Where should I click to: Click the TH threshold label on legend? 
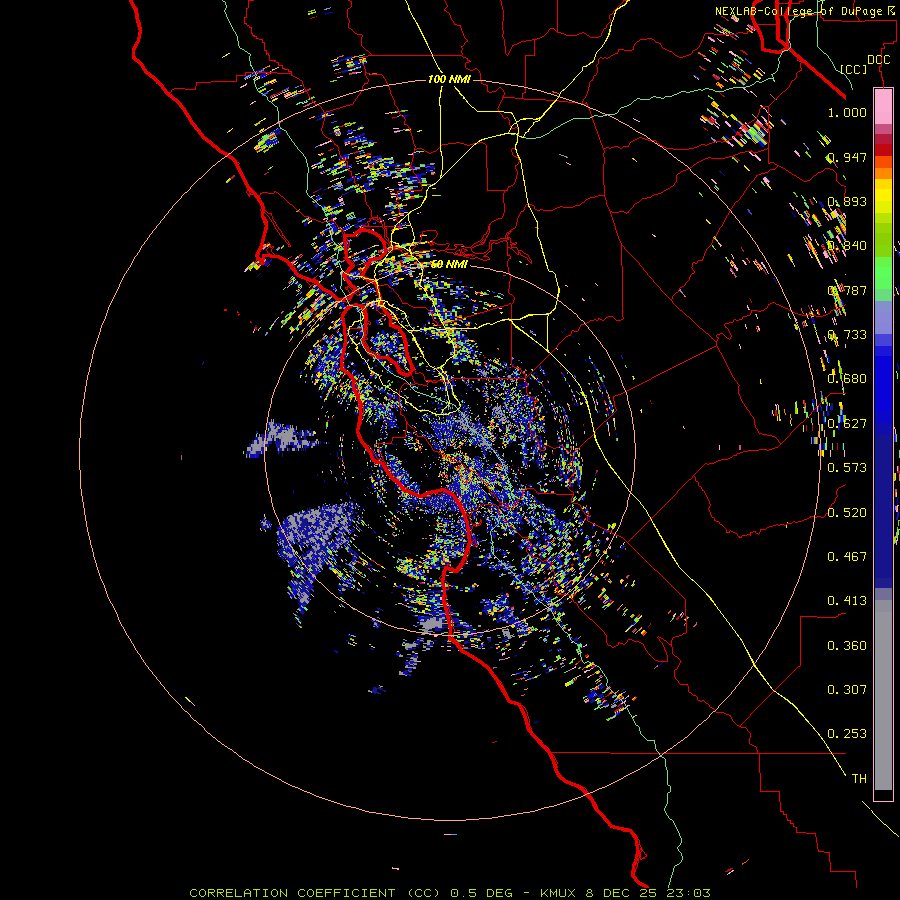(x=859, y=779)
